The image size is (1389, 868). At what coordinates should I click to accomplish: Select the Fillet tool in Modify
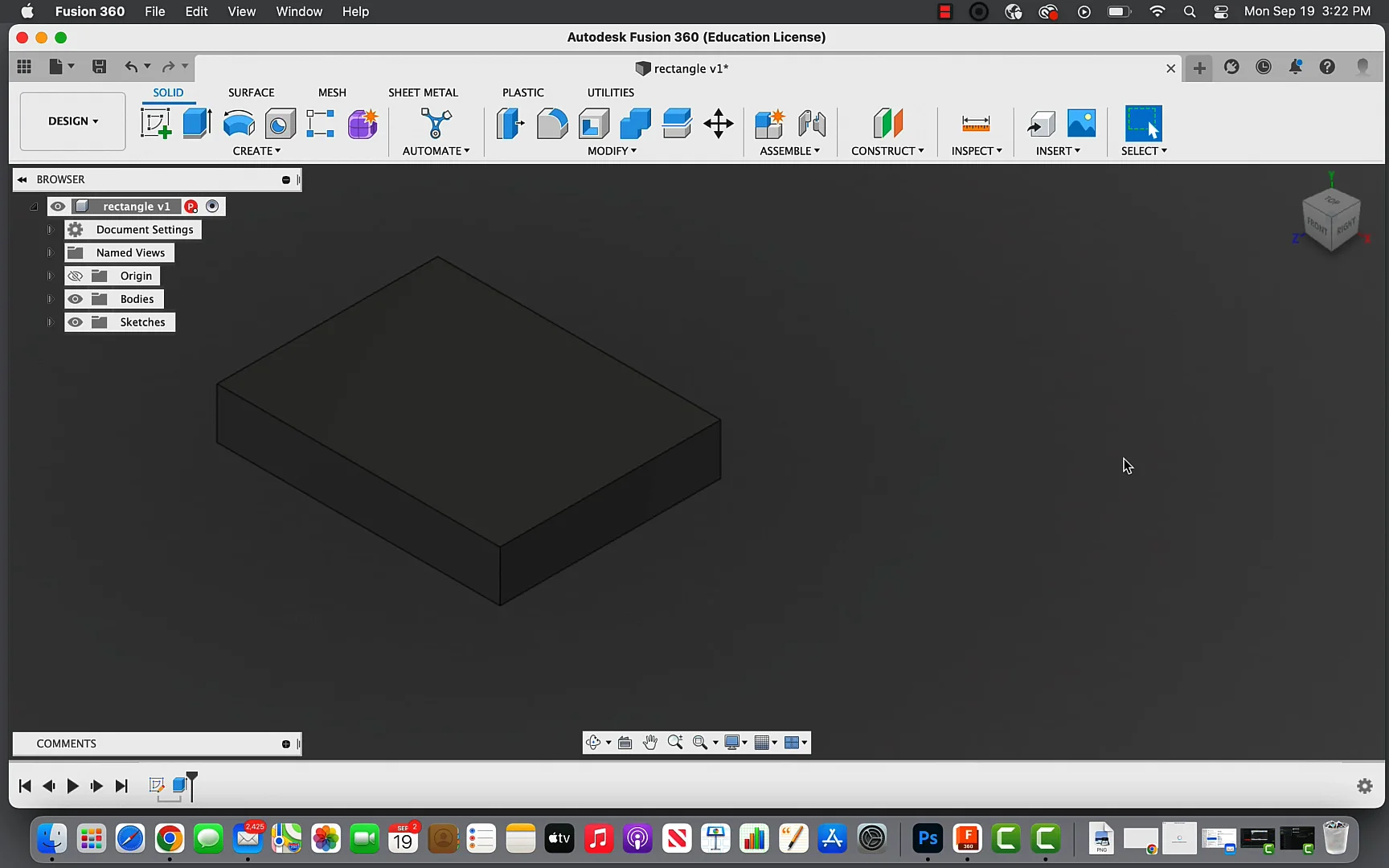tap(553, 123)
